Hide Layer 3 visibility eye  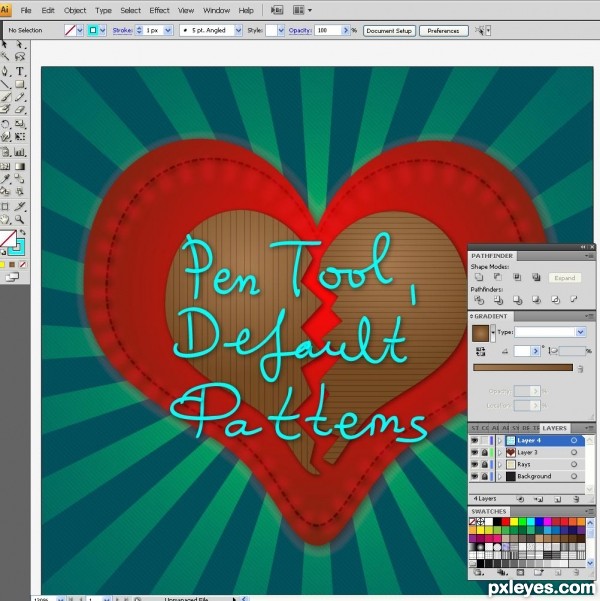click(x=475, y=453)
